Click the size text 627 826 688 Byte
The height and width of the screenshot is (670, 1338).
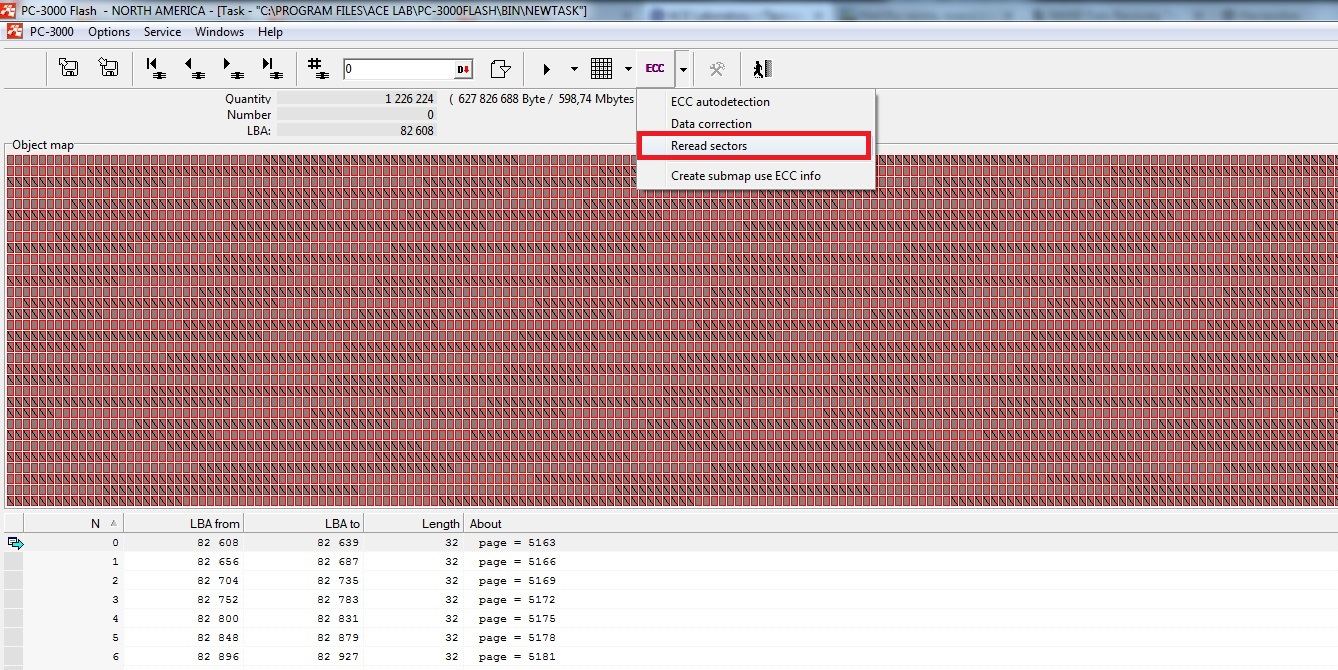coord(501,99)
